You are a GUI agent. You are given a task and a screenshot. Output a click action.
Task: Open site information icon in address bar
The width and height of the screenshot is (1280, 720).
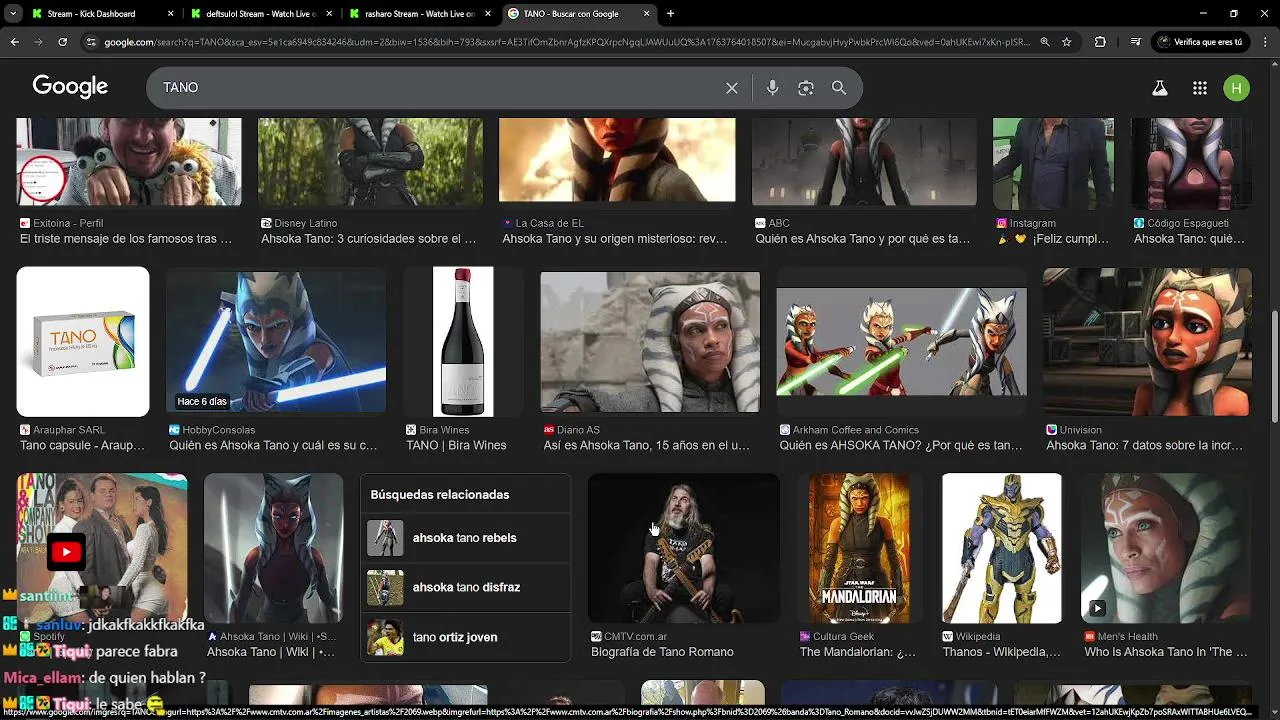(91, 42)
